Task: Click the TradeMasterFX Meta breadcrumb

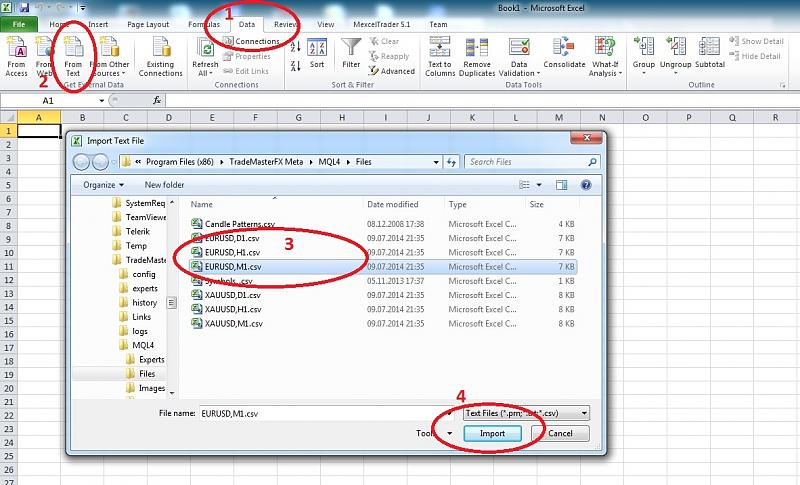Action: [x=266, y=162]
